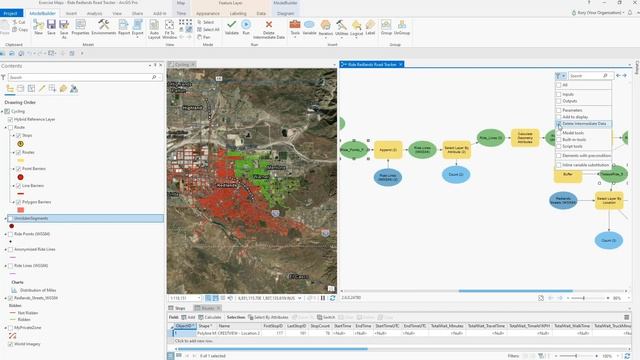Toggle visibility of Hybrid Reference Layer
The image size is (640, 360).
point(10,120)
